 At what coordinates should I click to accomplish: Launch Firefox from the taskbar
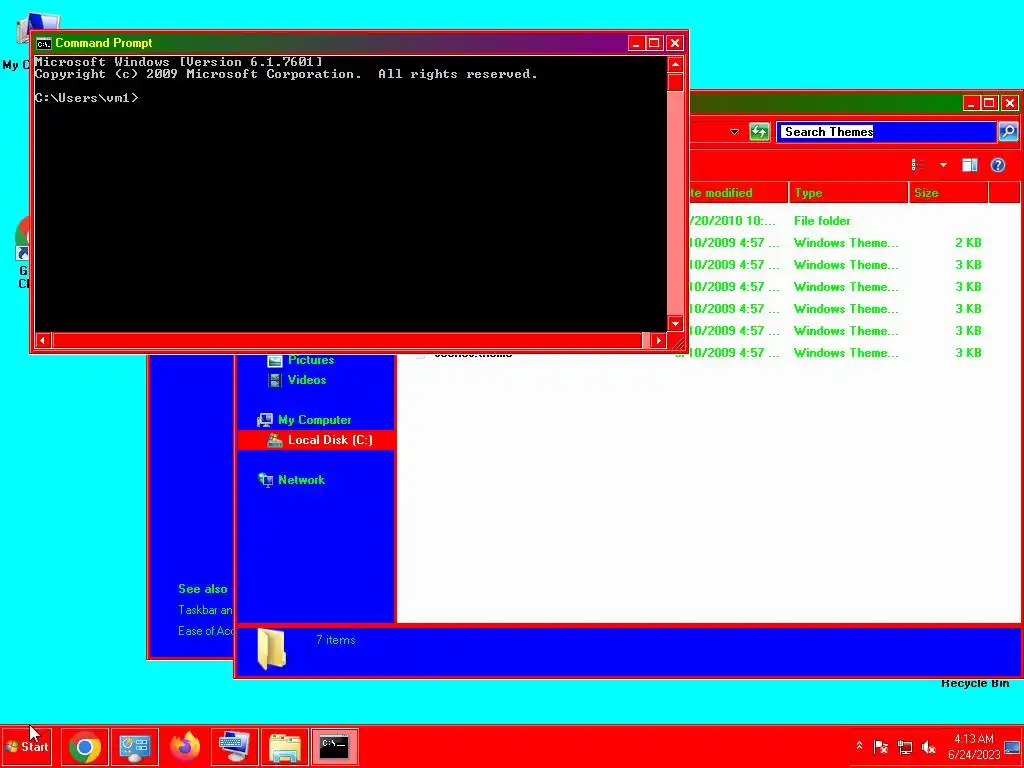pos(185,747)
